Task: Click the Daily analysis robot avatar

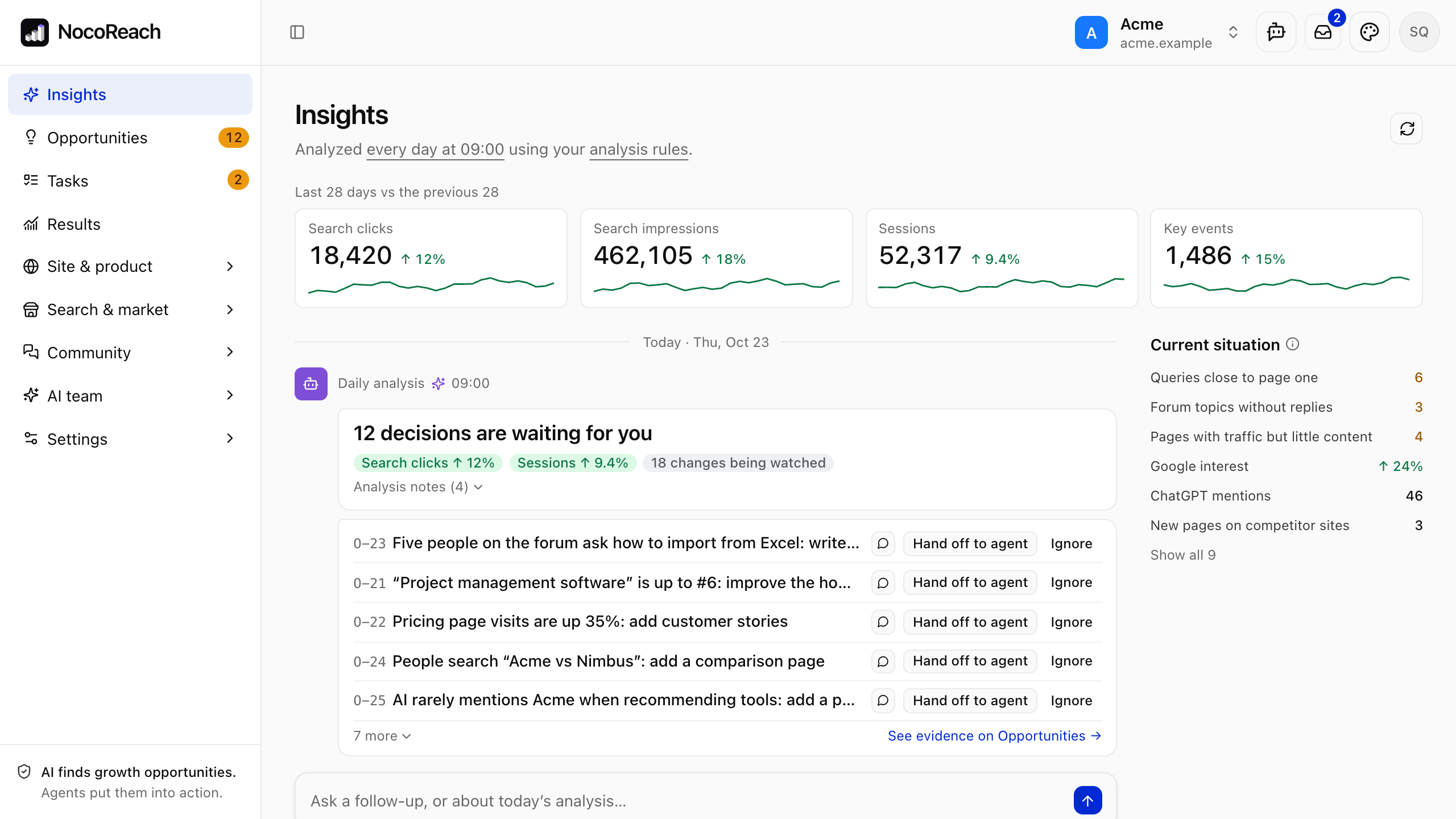Action: point(311,384)
